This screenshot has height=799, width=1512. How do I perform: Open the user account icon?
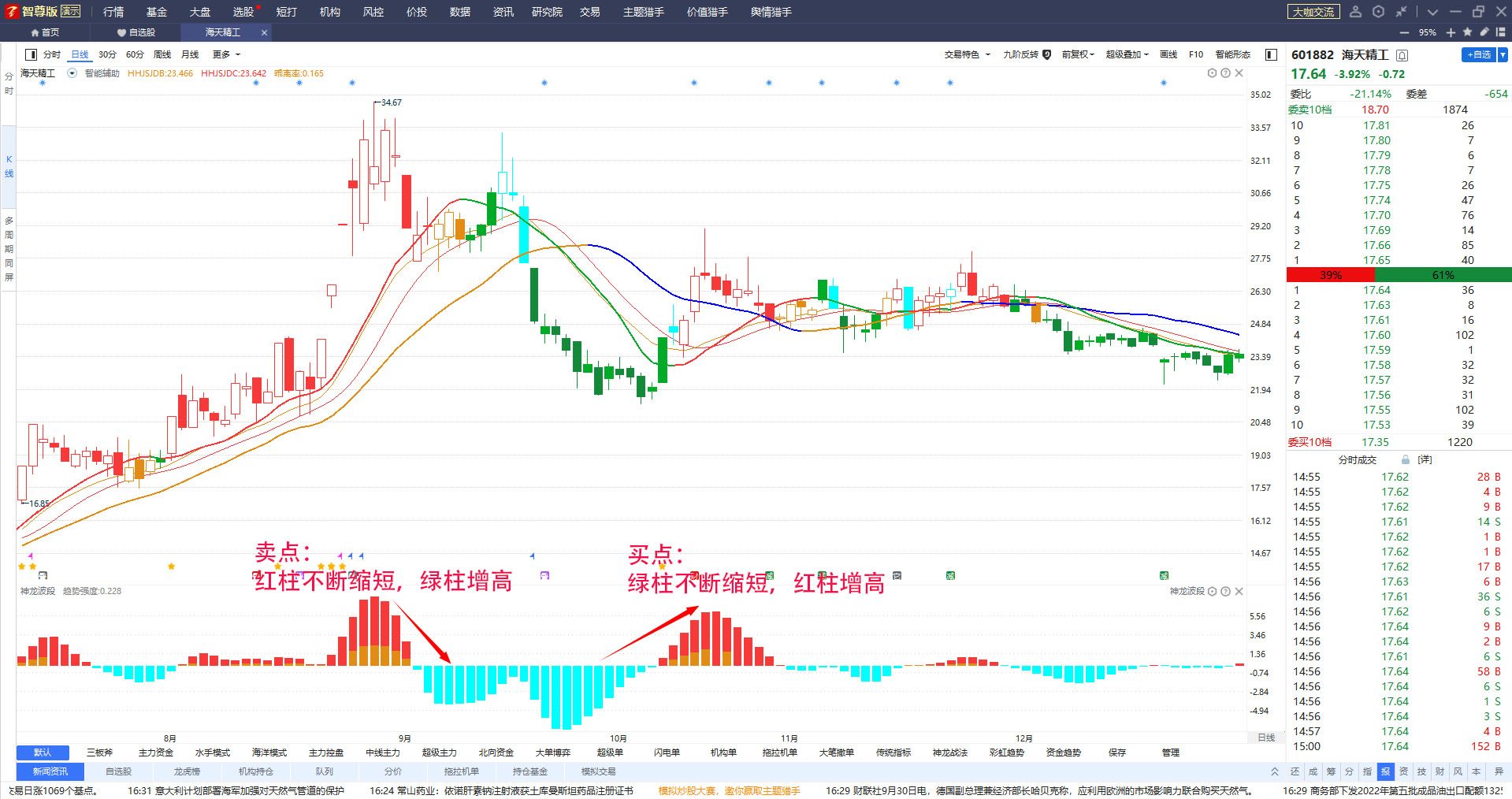point(1355,12)
